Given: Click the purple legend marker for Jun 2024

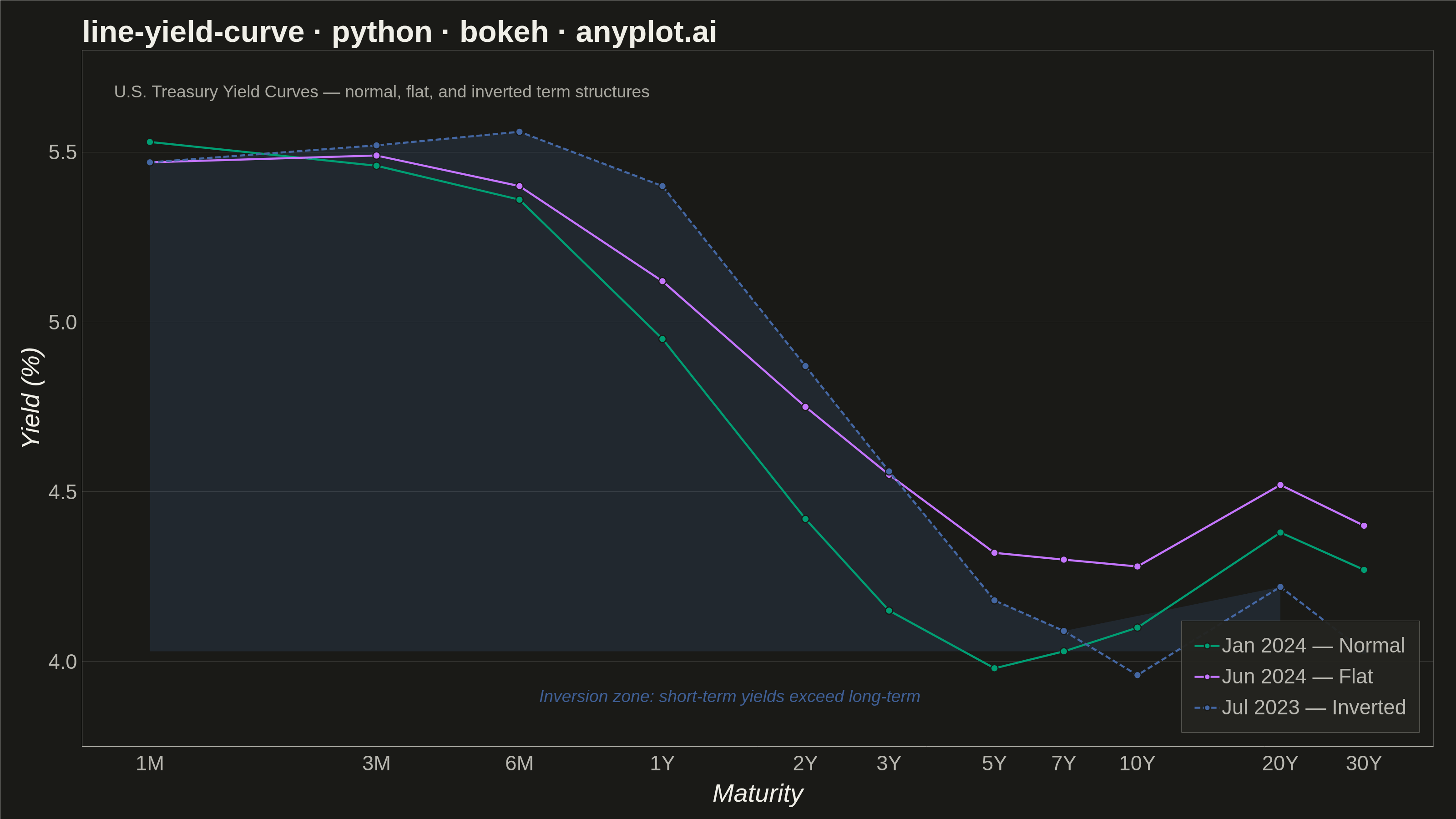Looking at the screenshot, I should click(1207, 677).
